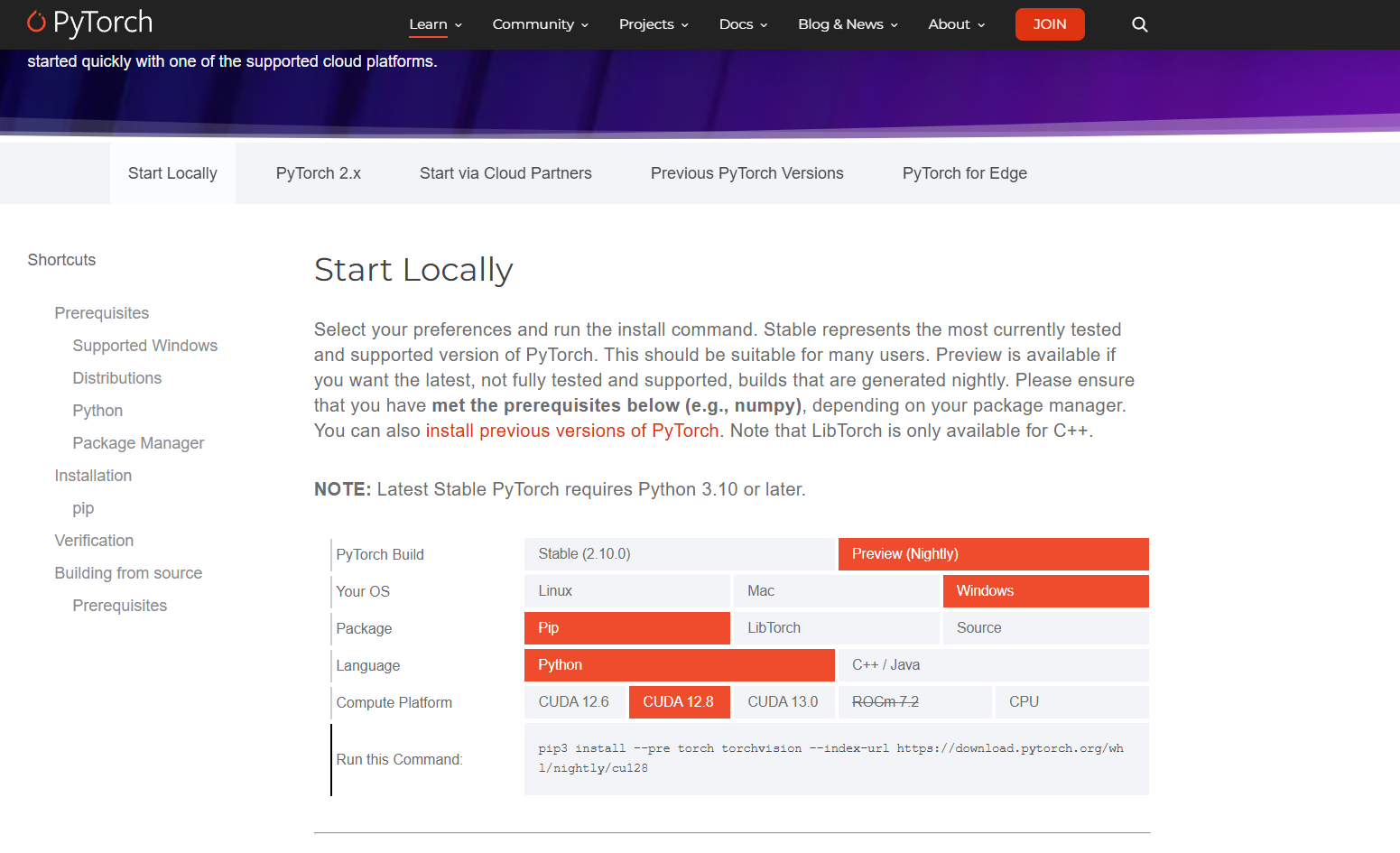The width and height of the screenshot is (1400, 853).
Task: Expand the Projects menu
Action: click(x=654, y=24)
